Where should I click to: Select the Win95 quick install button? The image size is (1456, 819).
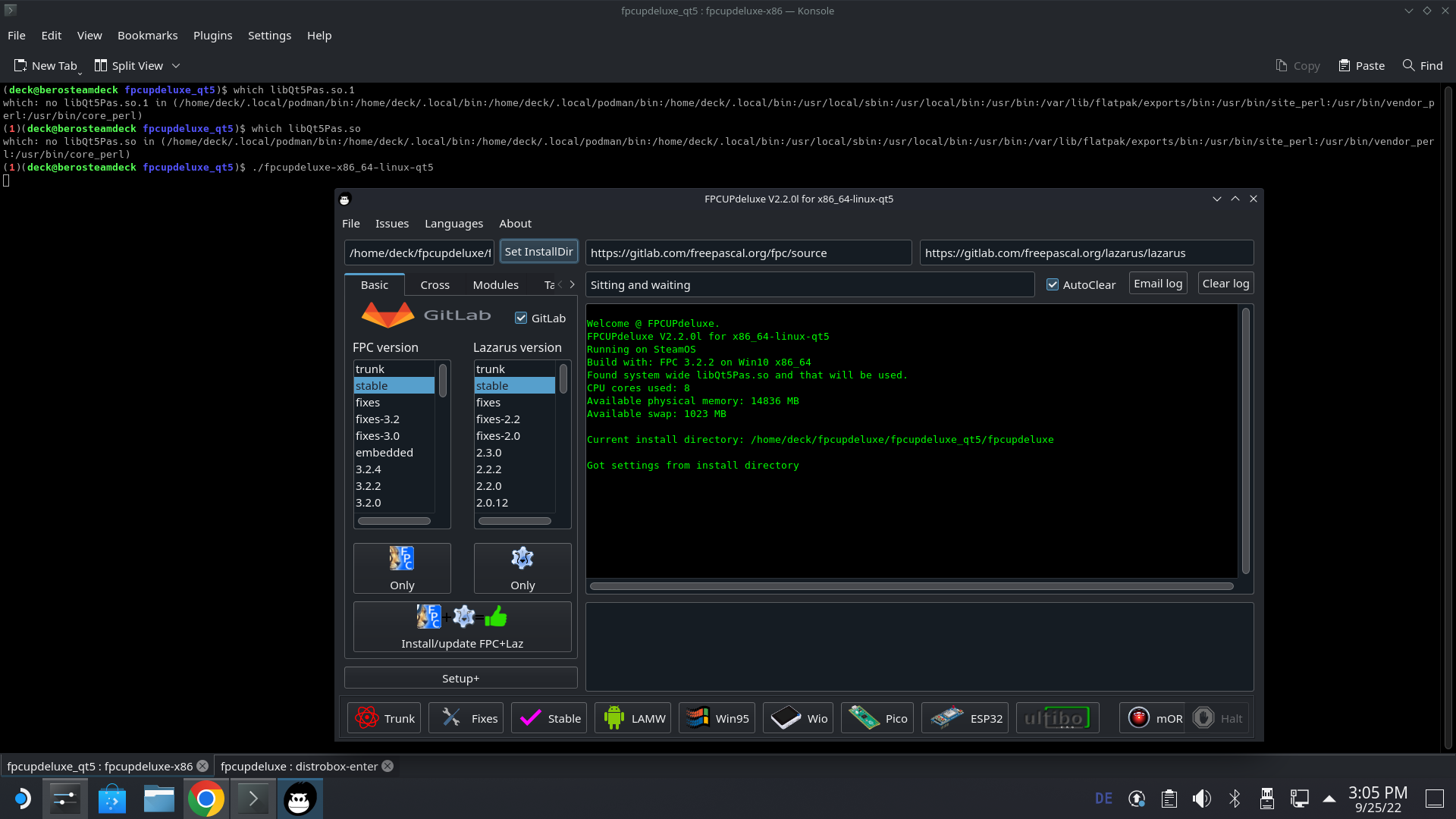coord(717,718)
